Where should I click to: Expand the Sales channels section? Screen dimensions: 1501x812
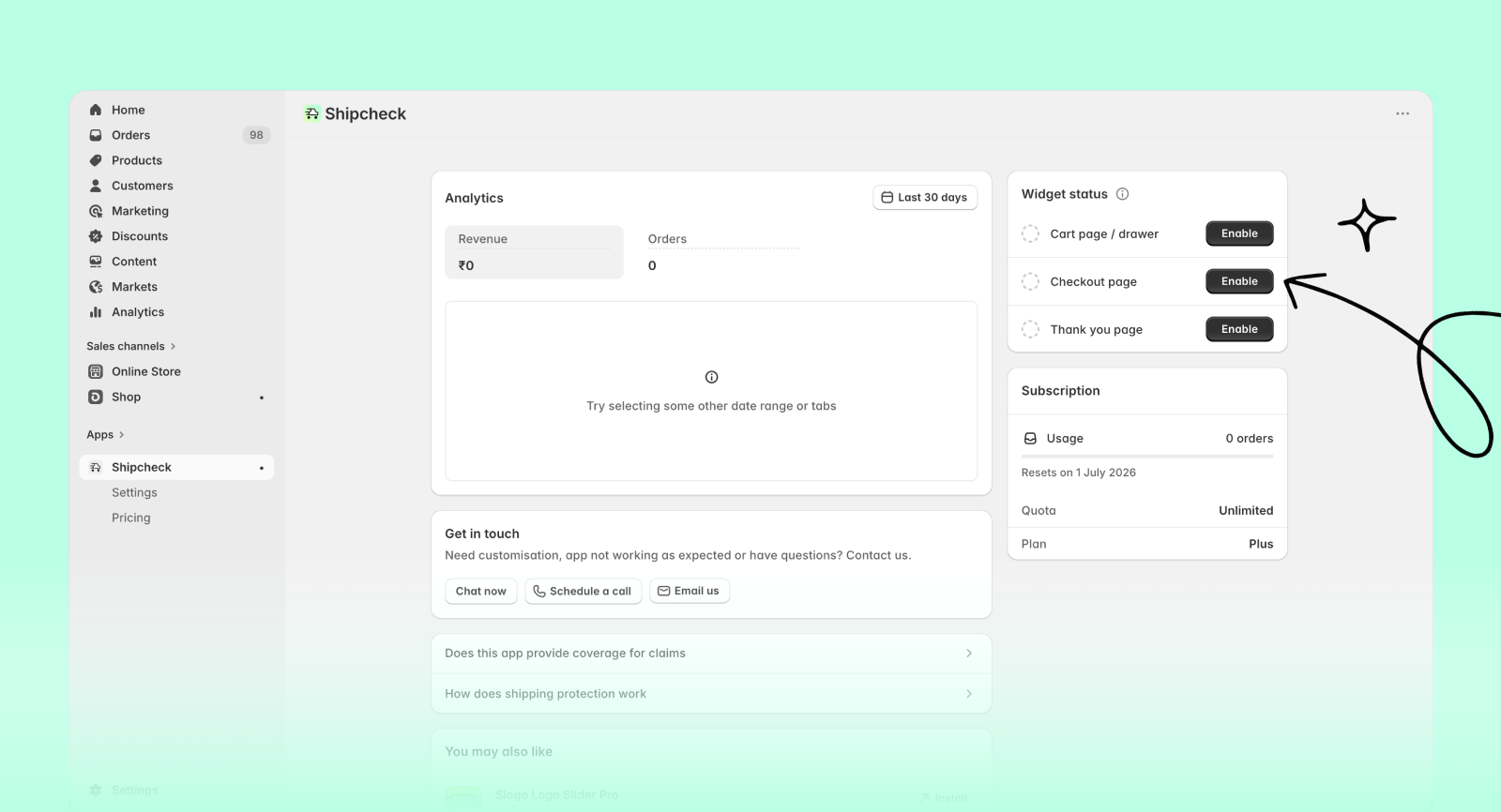(131, 346)
